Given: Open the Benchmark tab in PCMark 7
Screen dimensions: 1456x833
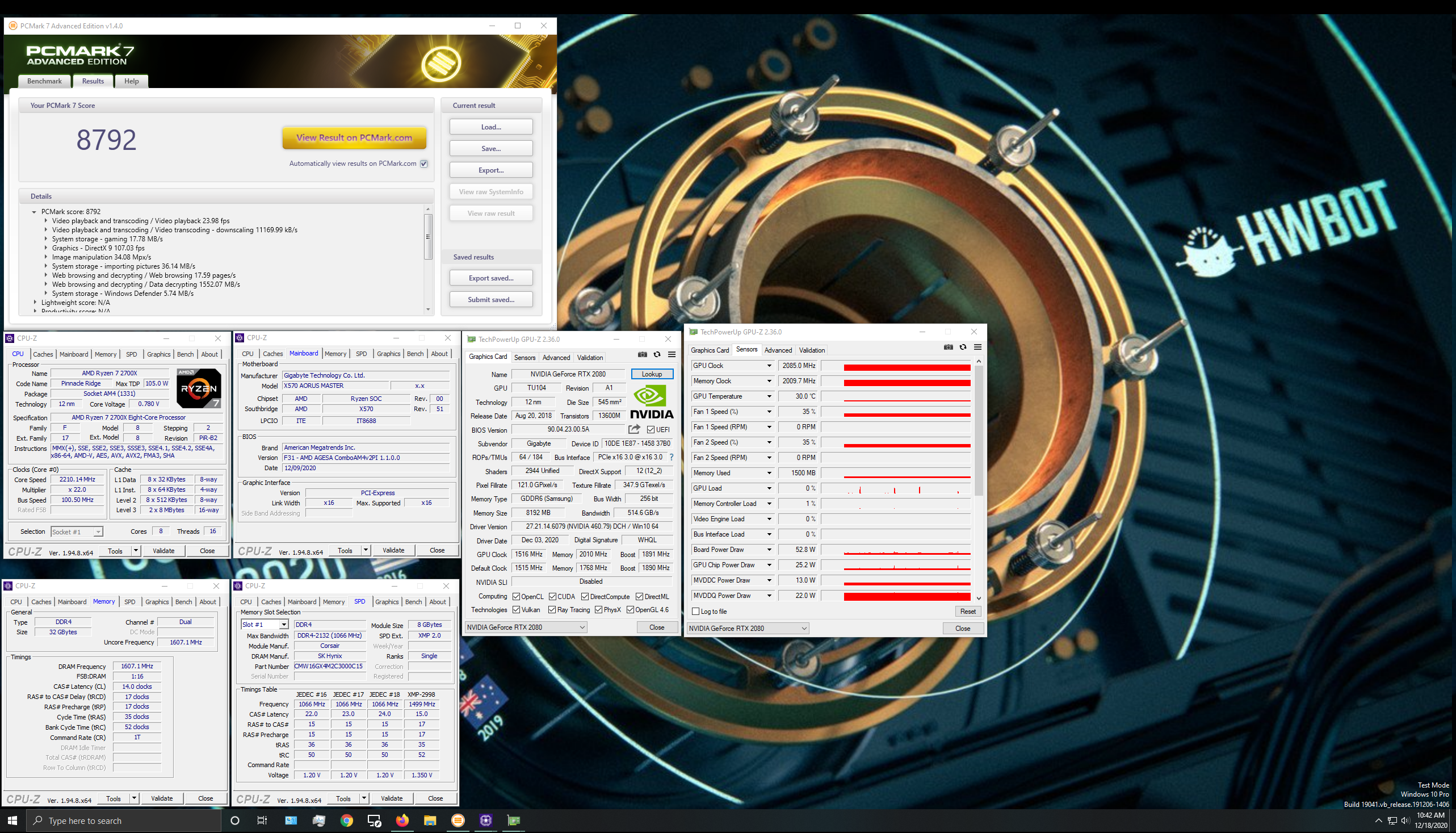Looking at the screenshot, I should coord(45,81).
